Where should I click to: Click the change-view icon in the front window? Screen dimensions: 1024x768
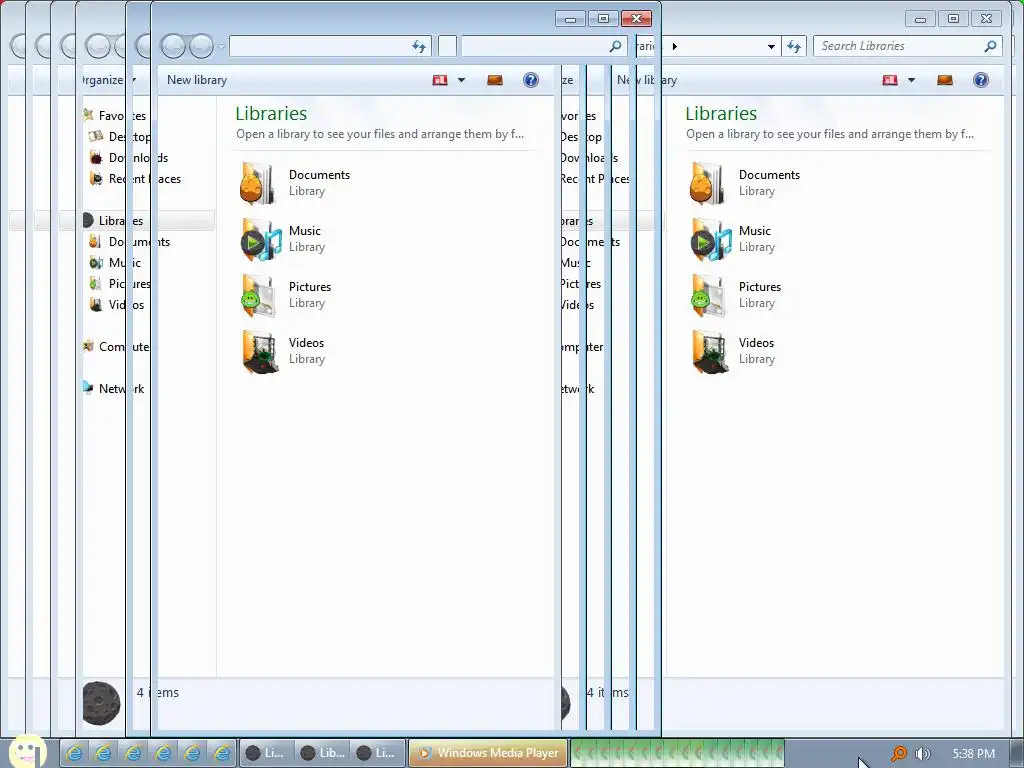[x=440, y=80]
